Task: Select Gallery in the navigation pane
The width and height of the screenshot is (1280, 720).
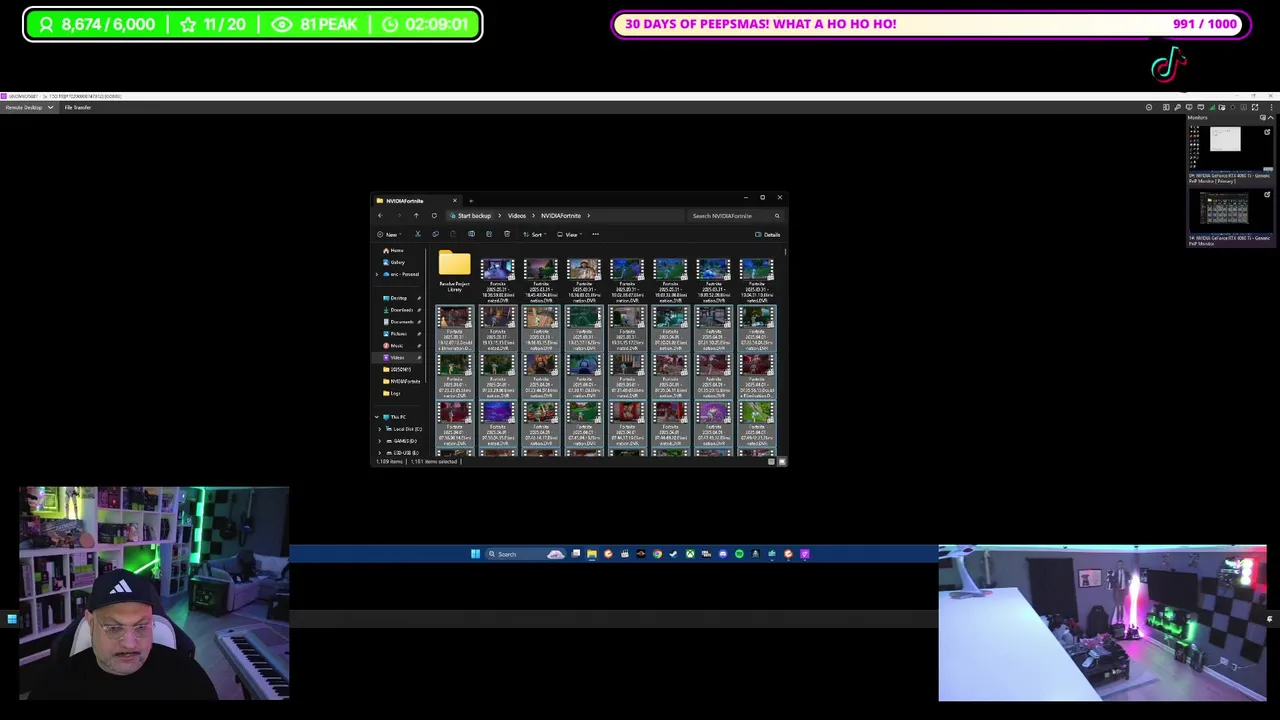Action: 395,262
